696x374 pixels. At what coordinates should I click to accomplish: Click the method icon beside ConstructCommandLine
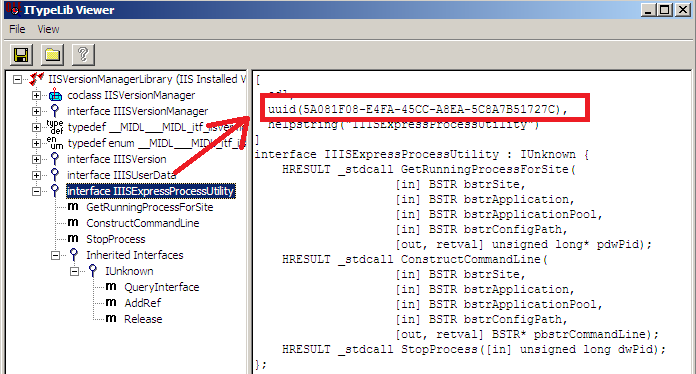(73, 223)
